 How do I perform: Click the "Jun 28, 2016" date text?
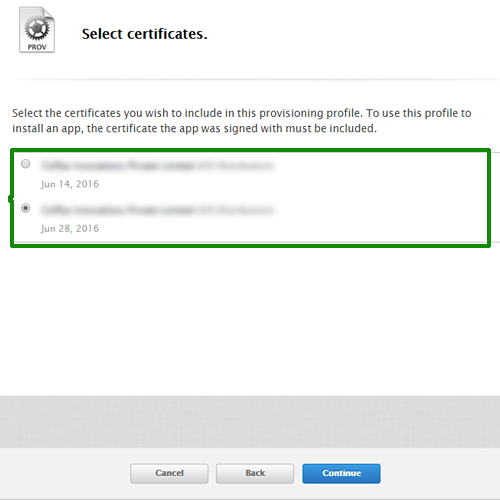point(70,228)
